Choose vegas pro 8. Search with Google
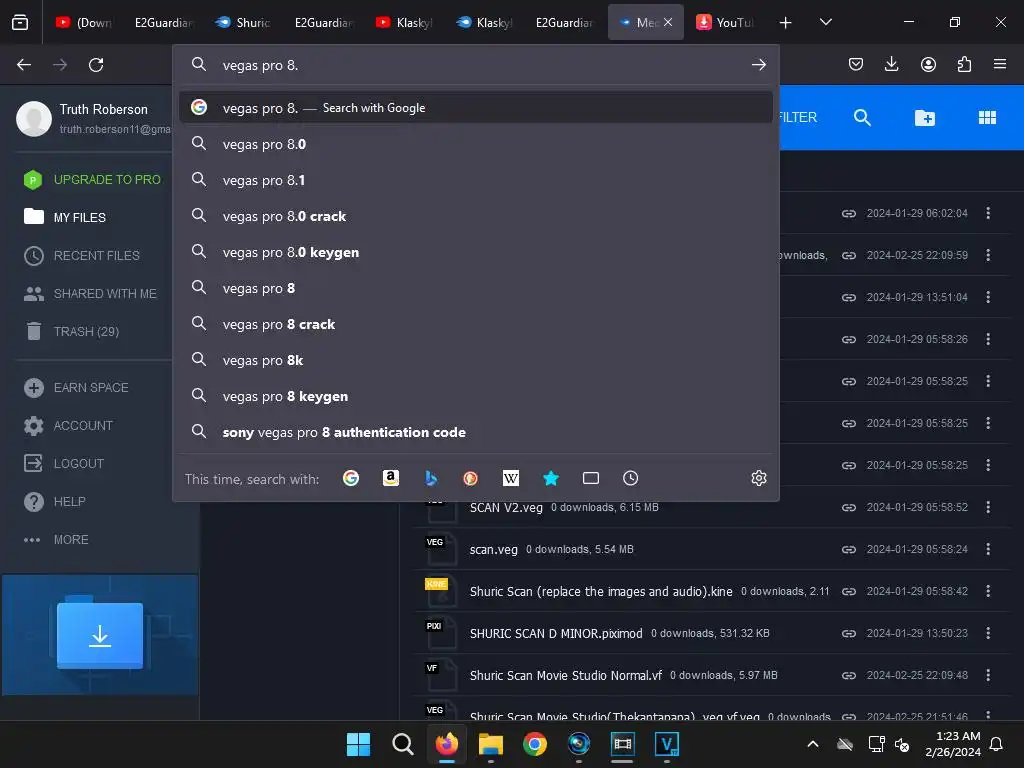Screen dimensions: 1024x768 tap(475, 108)
